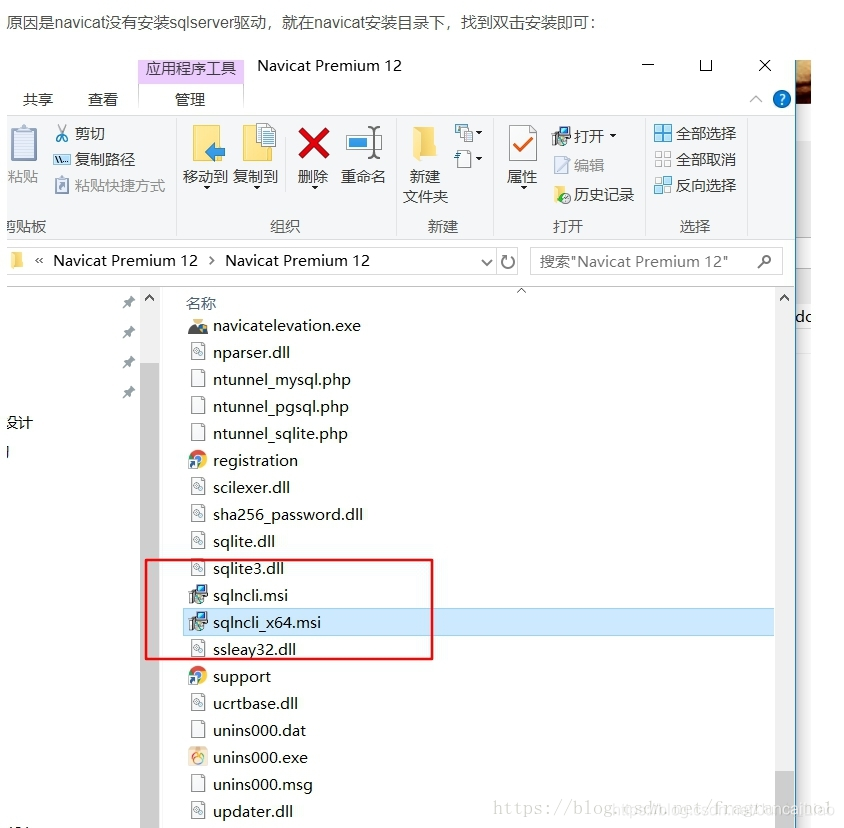The height and width of the screenshot is (828, 844).
Task: Click the Paste (粘贴) clipboard icon
Action: (23, 143)
